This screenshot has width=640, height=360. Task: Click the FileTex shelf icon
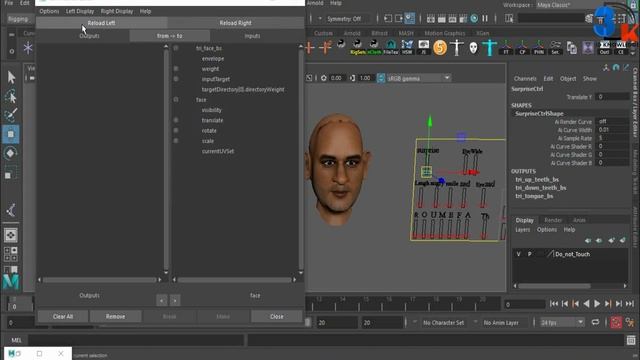[x=391, y=47]
